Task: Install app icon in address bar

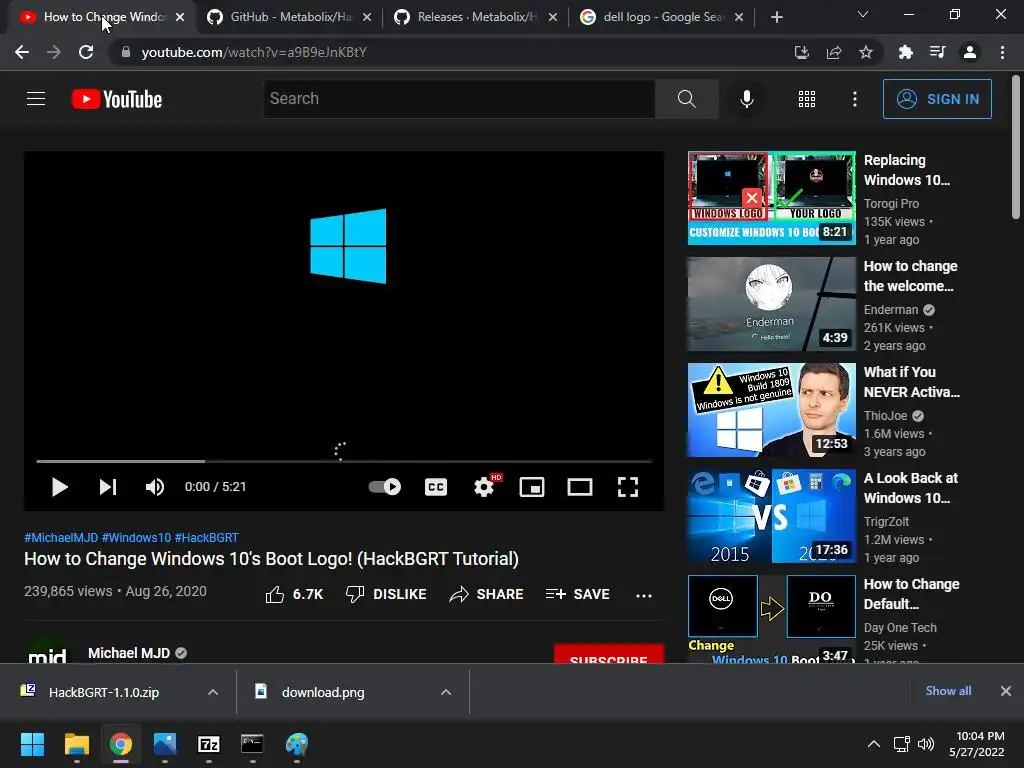Action: click(801, 52)
